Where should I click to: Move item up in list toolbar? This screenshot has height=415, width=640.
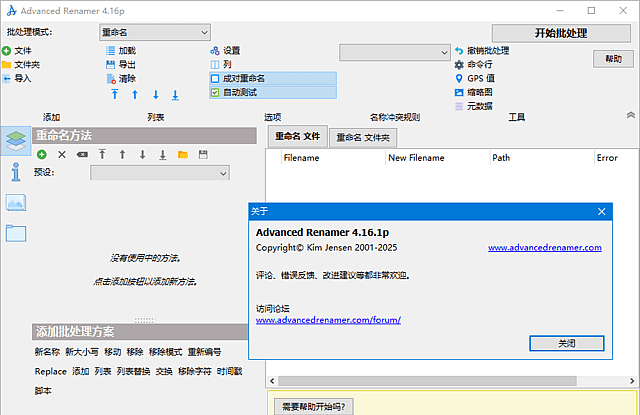click(x=135, y=95)
